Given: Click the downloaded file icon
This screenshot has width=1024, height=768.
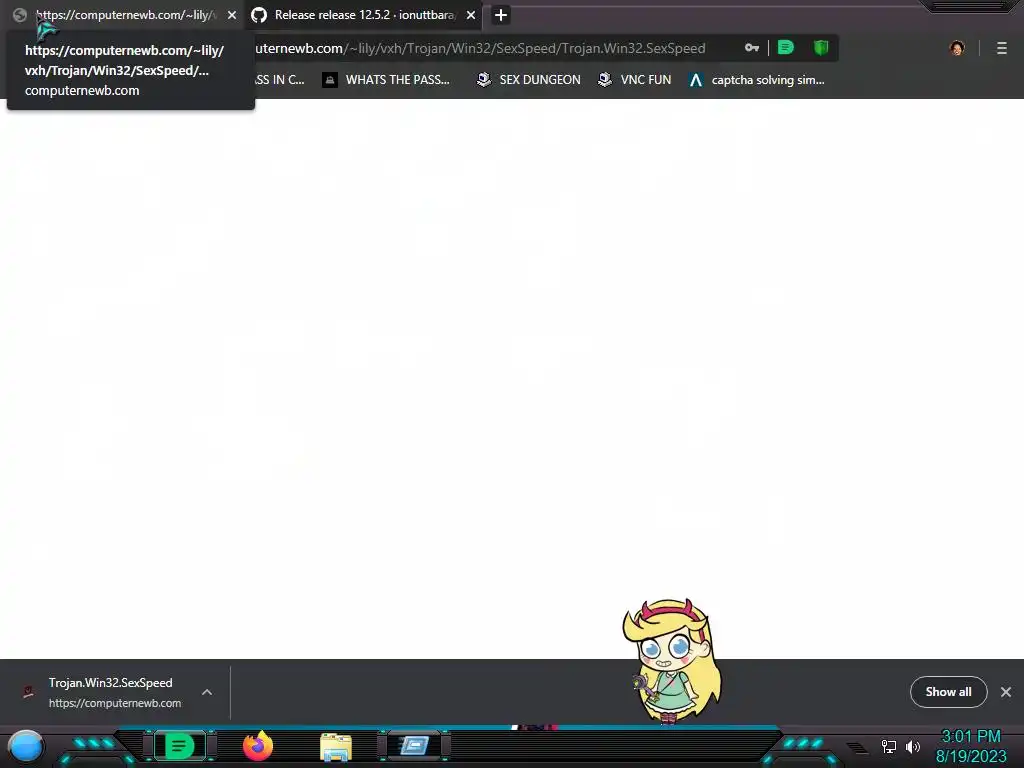Looking at the screenshot, I should (x=28, y=692).
